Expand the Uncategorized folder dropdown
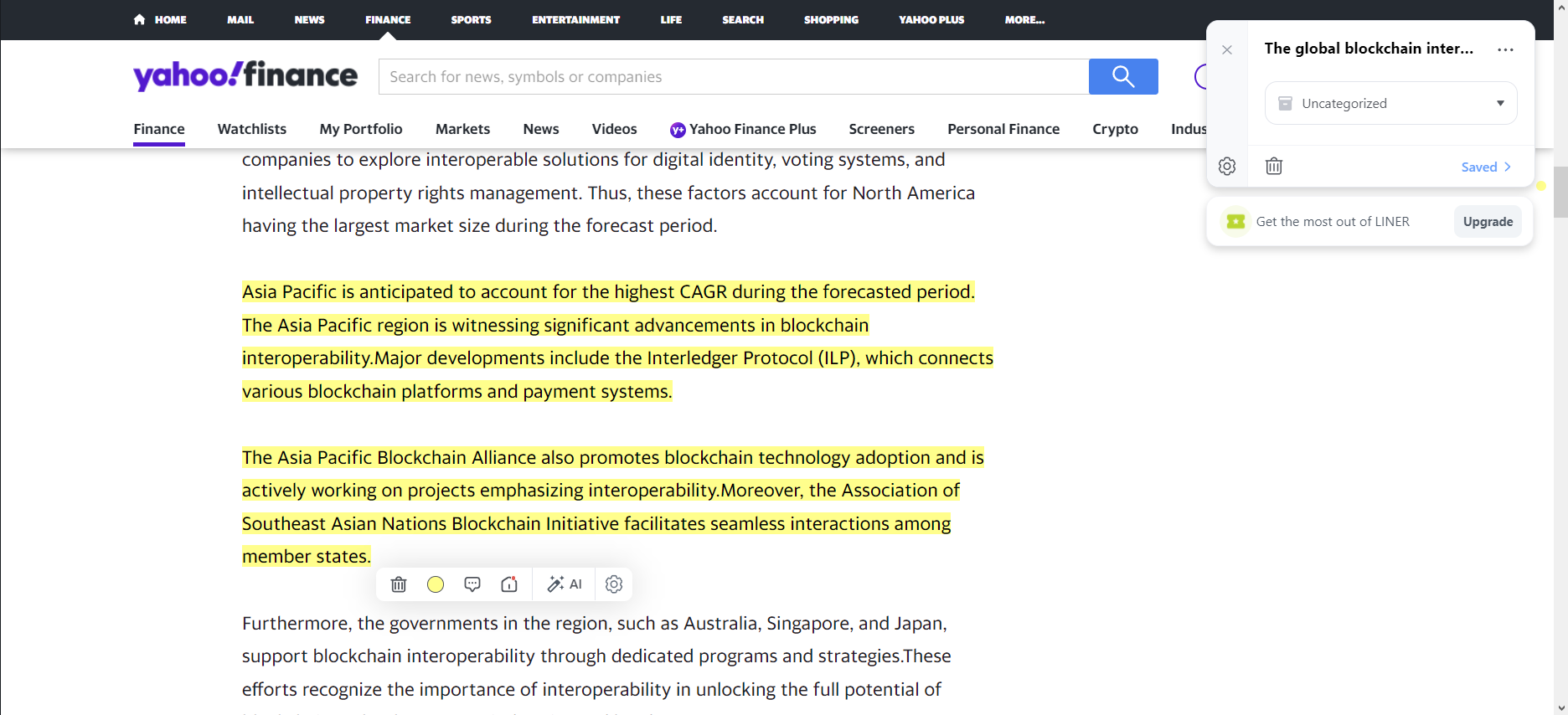Viewport: 1568px width, 715px height. coord(1391,103)
